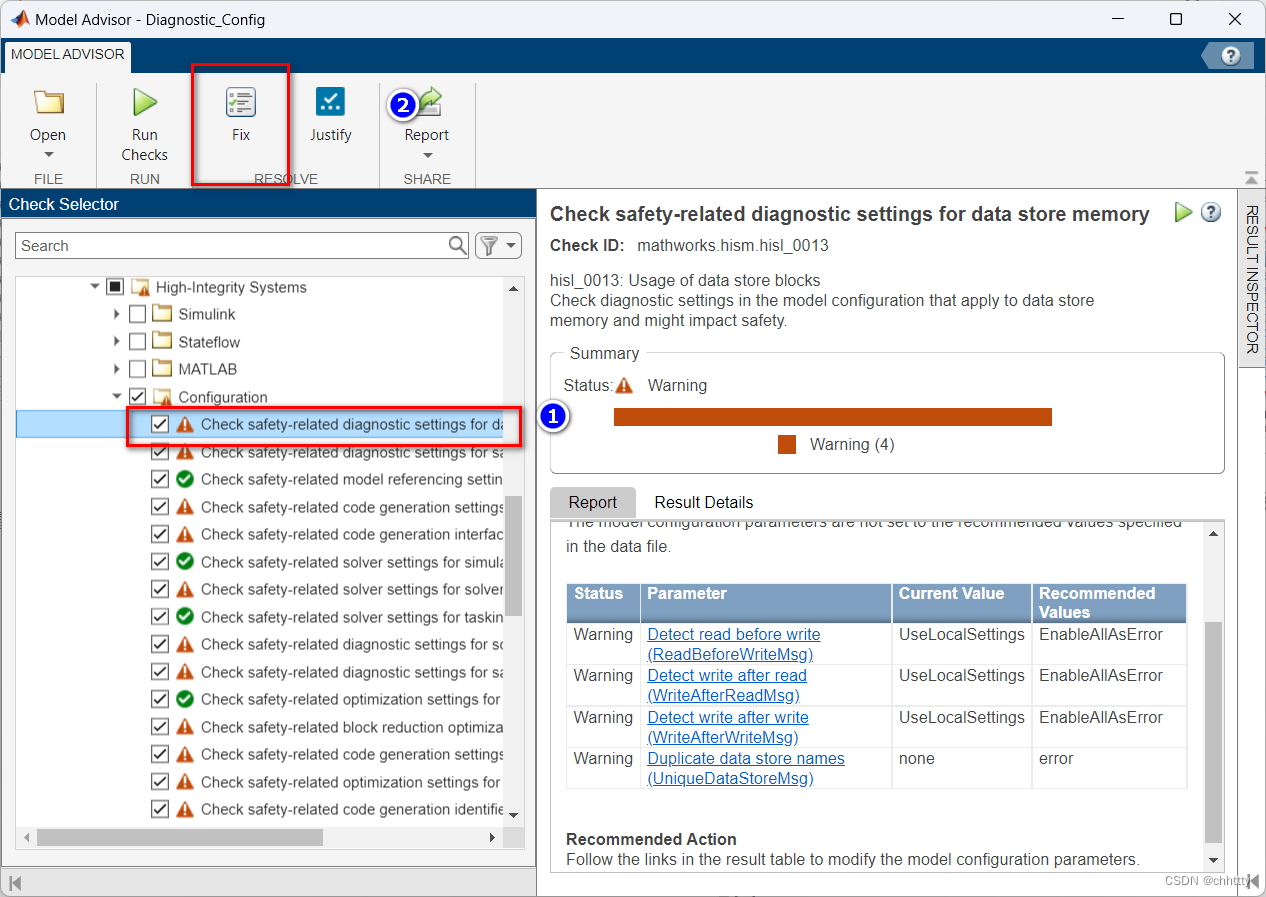Switch to the Report tab
This screenshot has width=1266, height=897.
pyautogui.click(x=593, y=502)
